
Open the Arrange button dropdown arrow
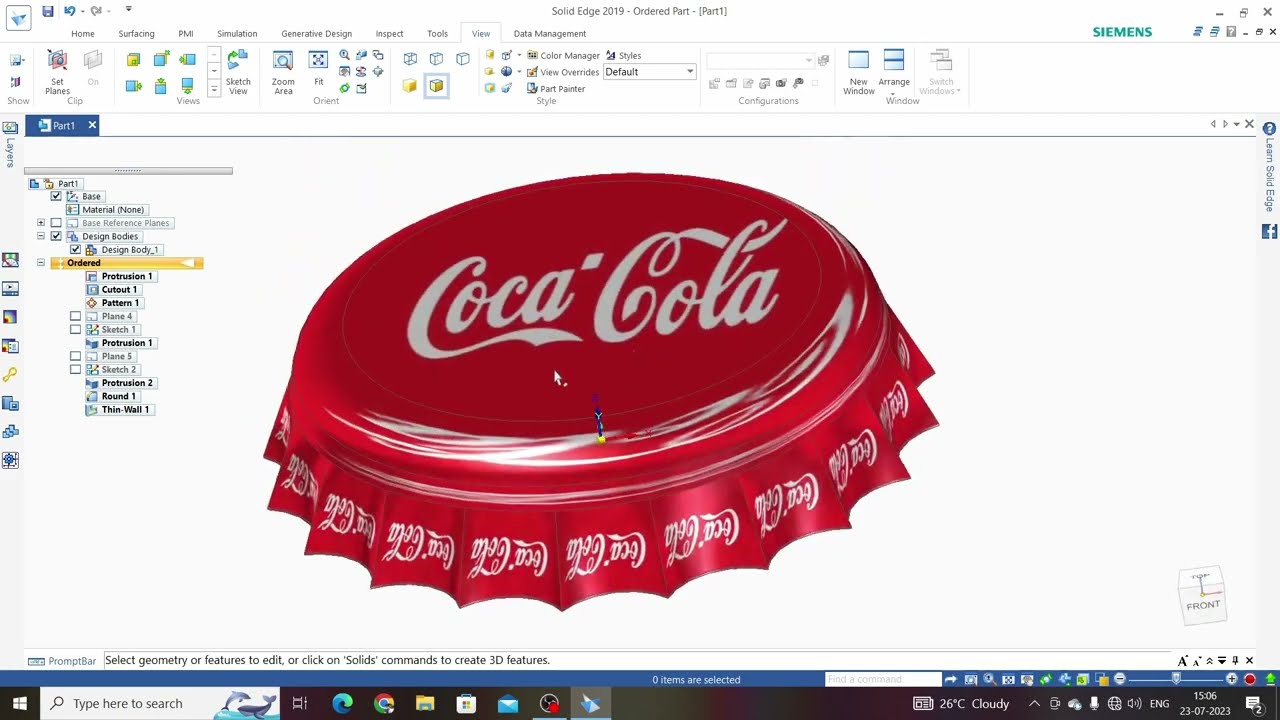click(894, 93)
